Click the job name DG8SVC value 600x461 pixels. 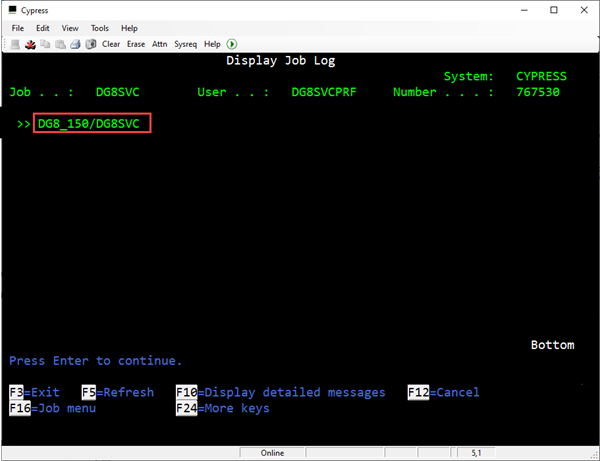coord(117,92)
